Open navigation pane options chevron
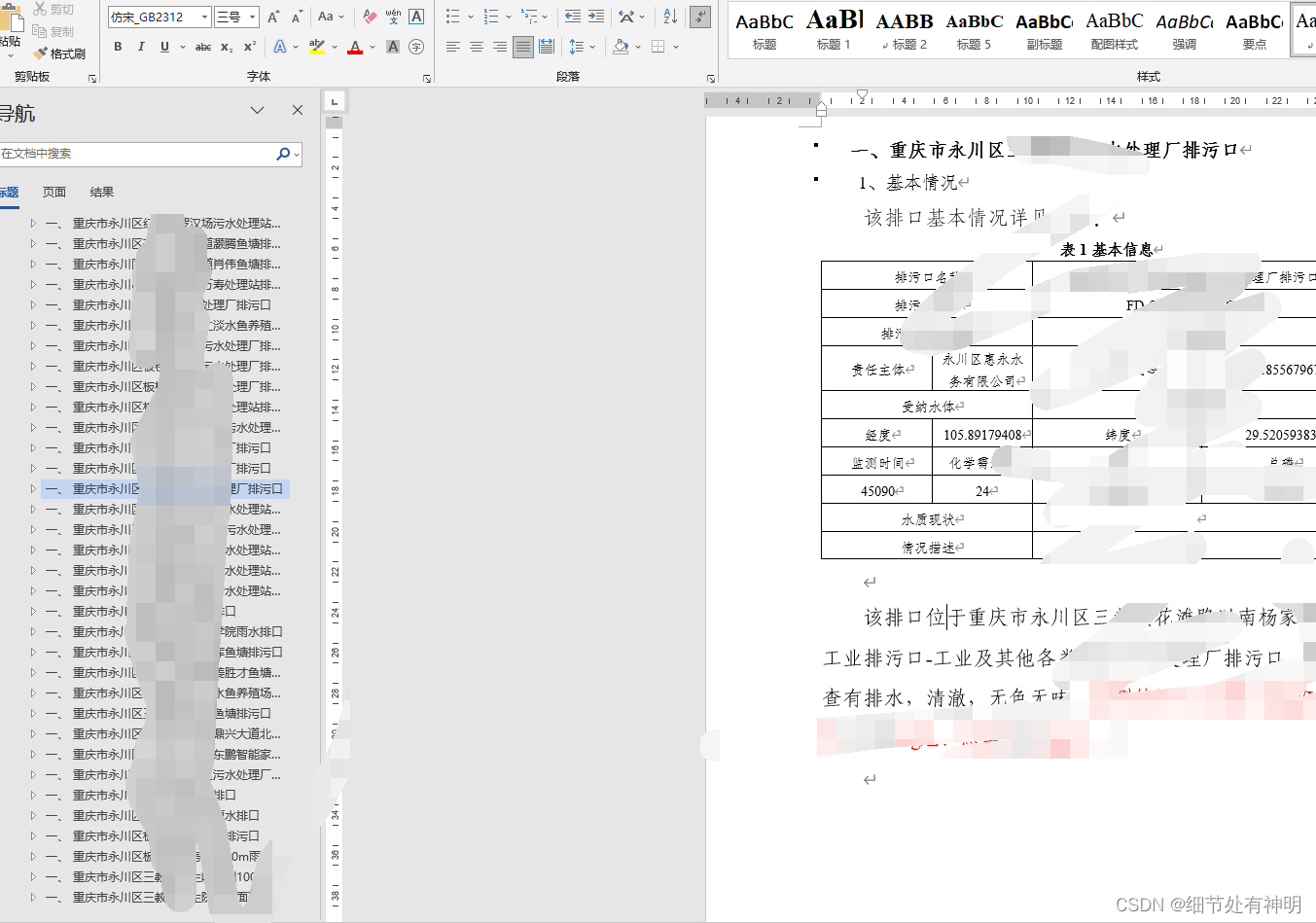Viewport: 1316px width, 923px height. pos(257,110)
